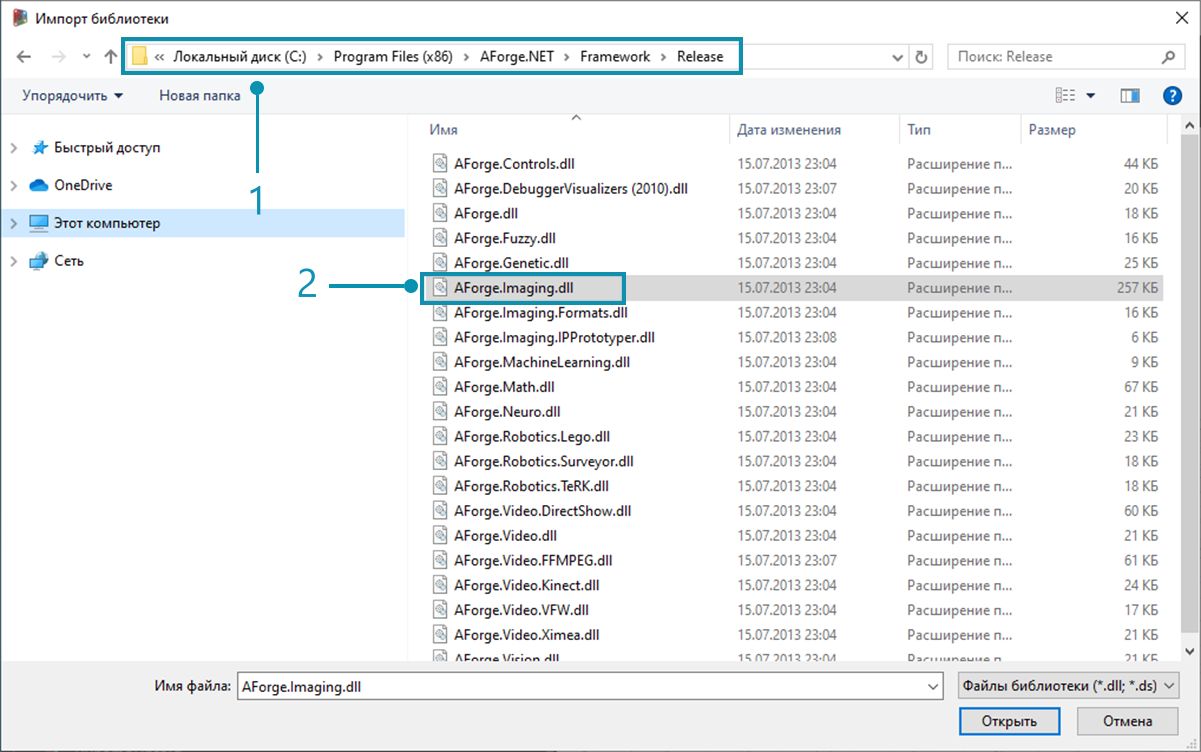Change view layout via the view icon

[x=1065, y=96]
